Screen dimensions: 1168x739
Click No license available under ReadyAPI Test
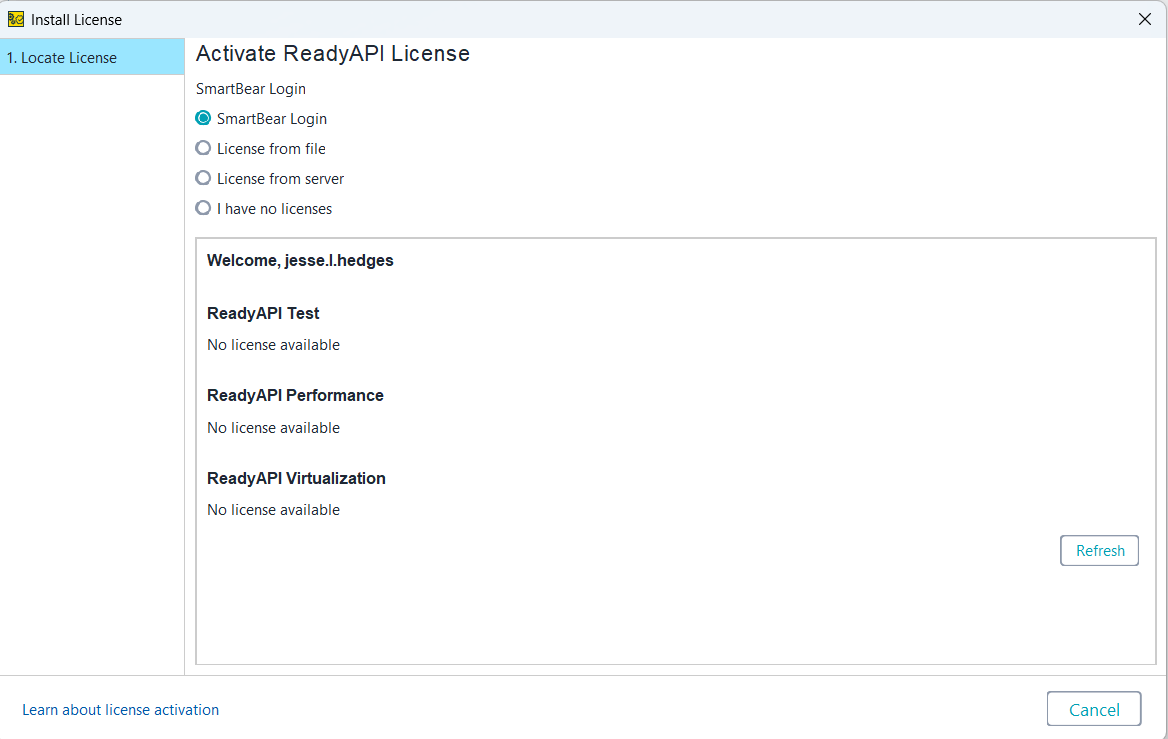point(273,344)
